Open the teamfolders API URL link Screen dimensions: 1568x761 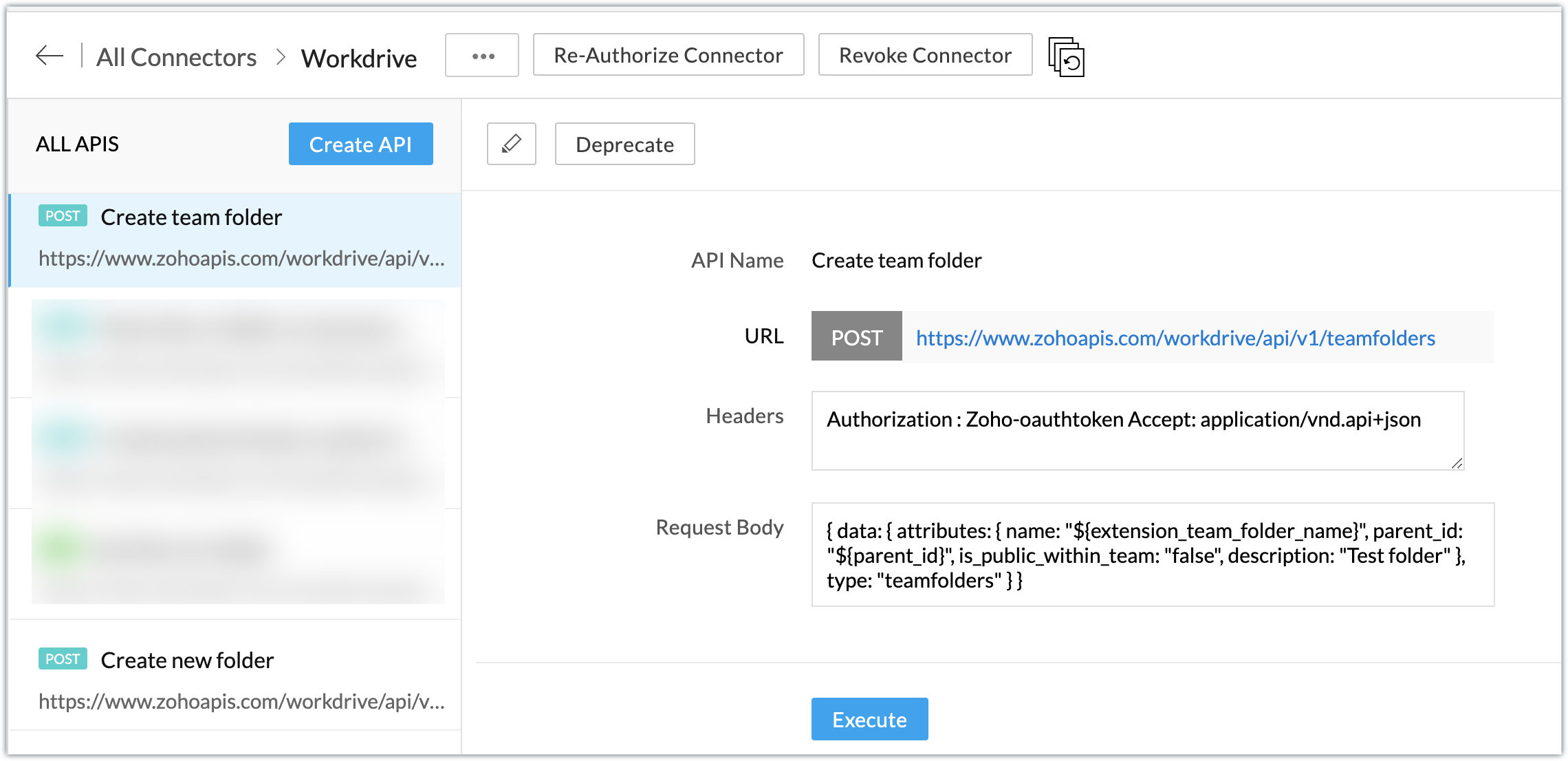click(x=1175, y=338)
